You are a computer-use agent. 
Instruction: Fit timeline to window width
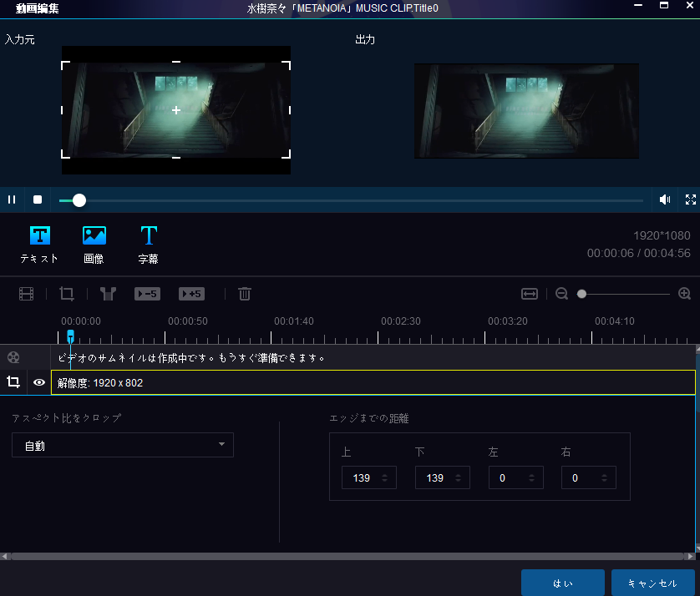click(529, 294)
